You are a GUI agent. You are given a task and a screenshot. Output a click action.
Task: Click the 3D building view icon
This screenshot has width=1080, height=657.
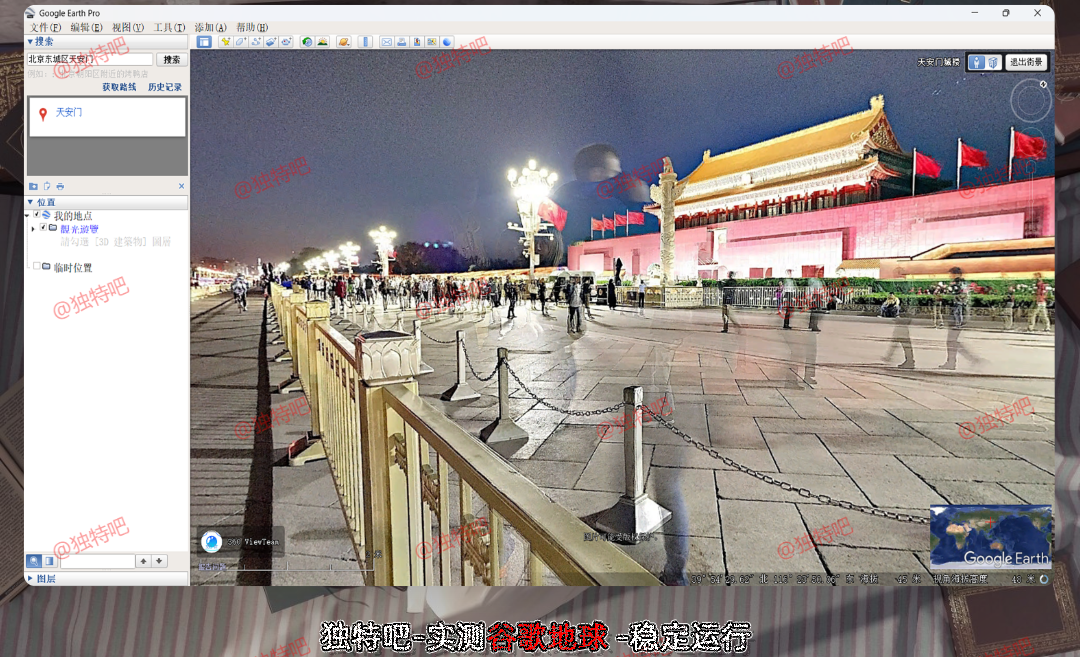pyautogui.click(x=993, y=62)
